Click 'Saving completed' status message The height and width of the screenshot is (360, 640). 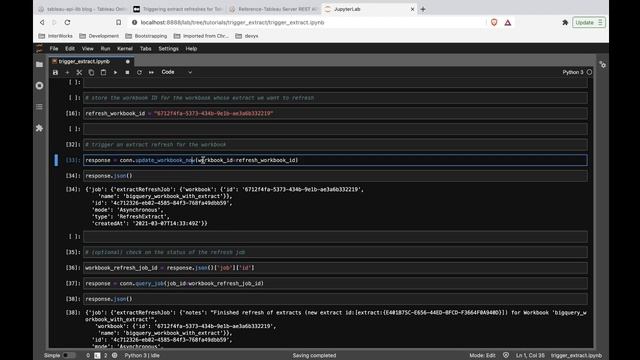click(x=314, y=356)
